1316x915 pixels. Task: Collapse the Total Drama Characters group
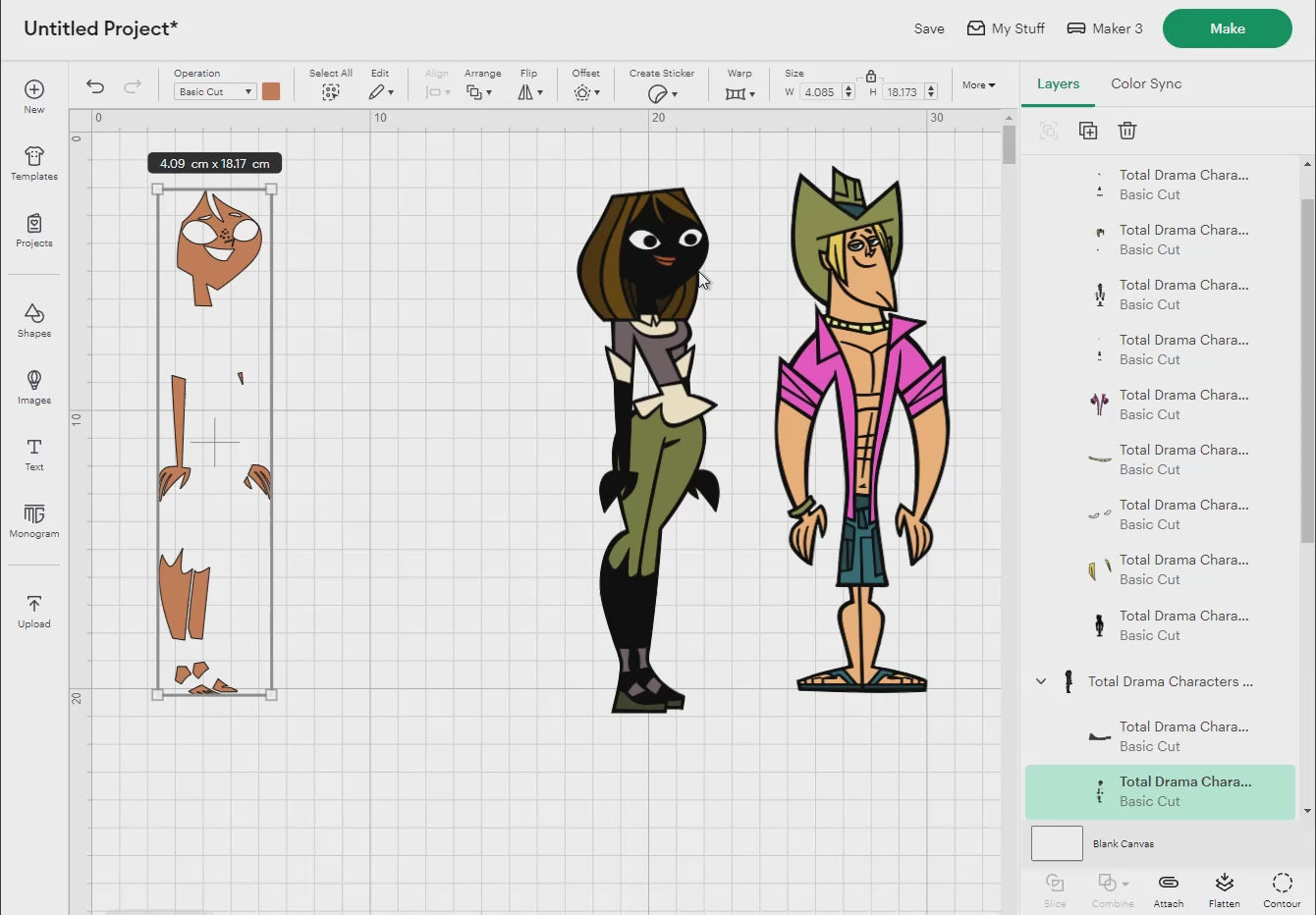pyautogui.click(x=1041, y=681)
